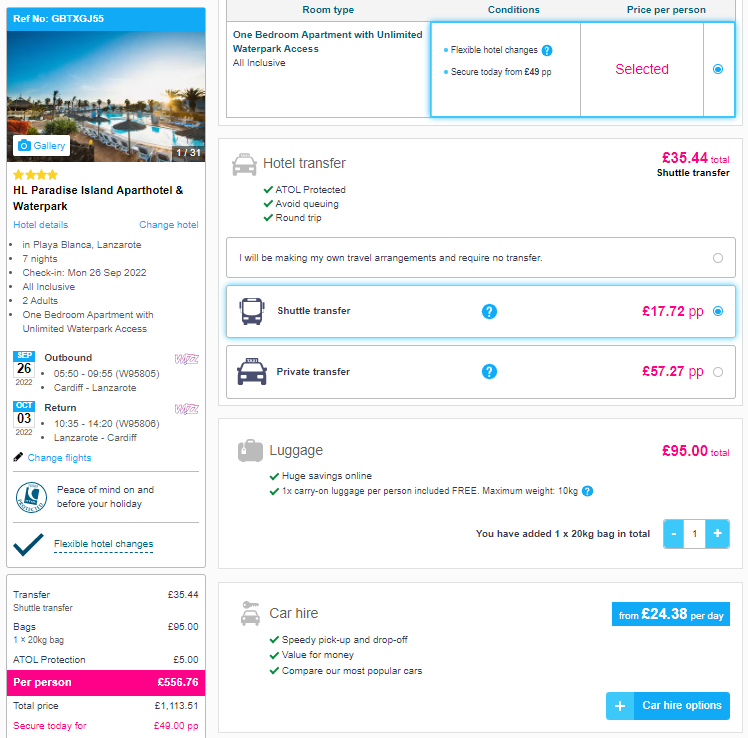The image size is (748, 738).
Task: Click the four-star hotel rating
Action: 35,175
